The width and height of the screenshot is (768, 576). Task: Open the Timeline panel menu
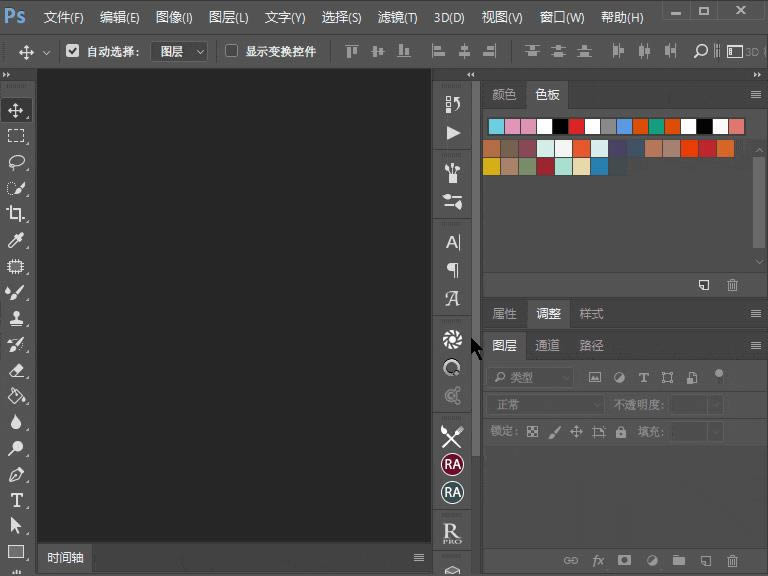point(419,557)
